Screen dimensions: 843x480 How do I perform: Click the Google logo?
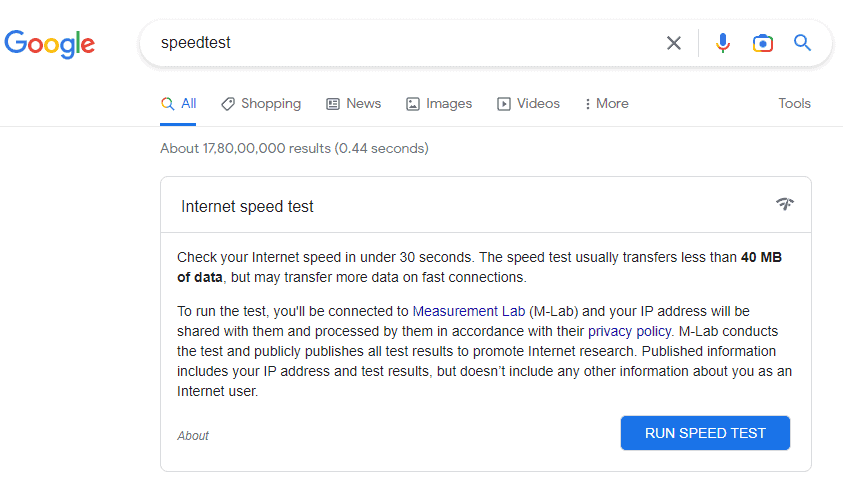pos(49,44)
